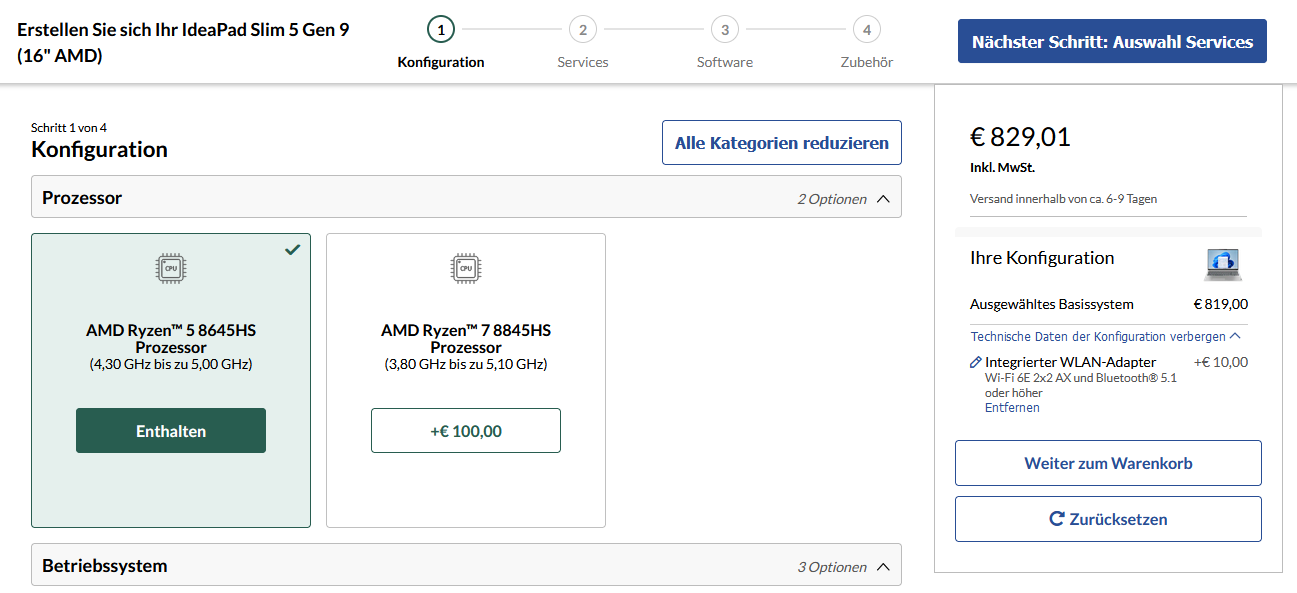The width and height of the screenshot is (1297, 593).
Task: Click the Betriebssystem section header title
Action: (x=105, y=566)
